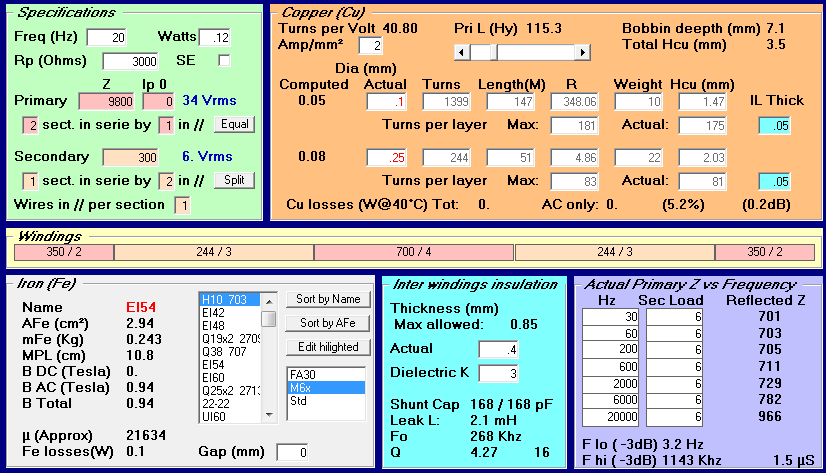Click the Sort by Name button

click(x=328, y=299)
